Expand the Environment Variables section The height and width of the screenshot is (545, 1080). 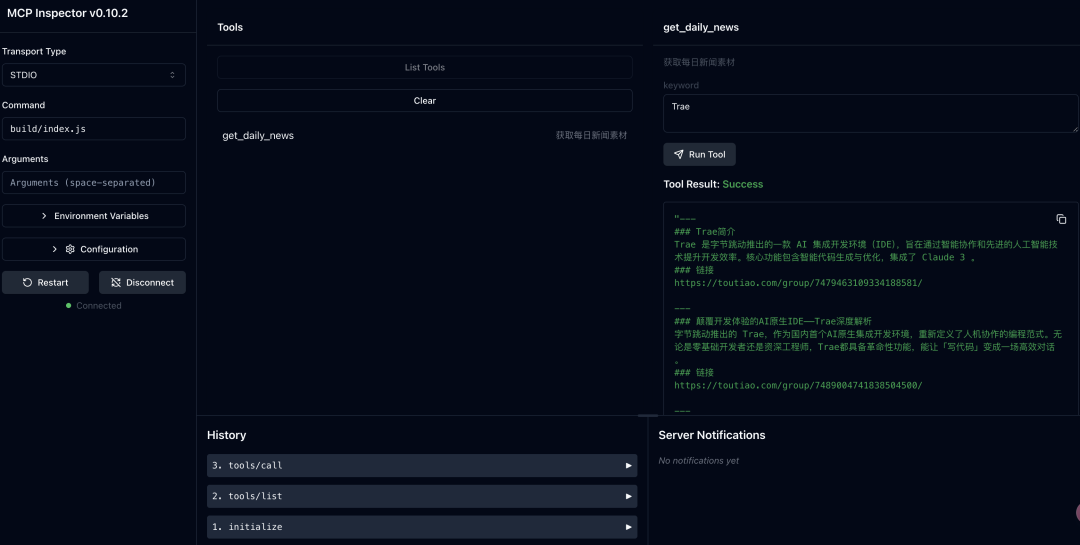click(94, 216)
